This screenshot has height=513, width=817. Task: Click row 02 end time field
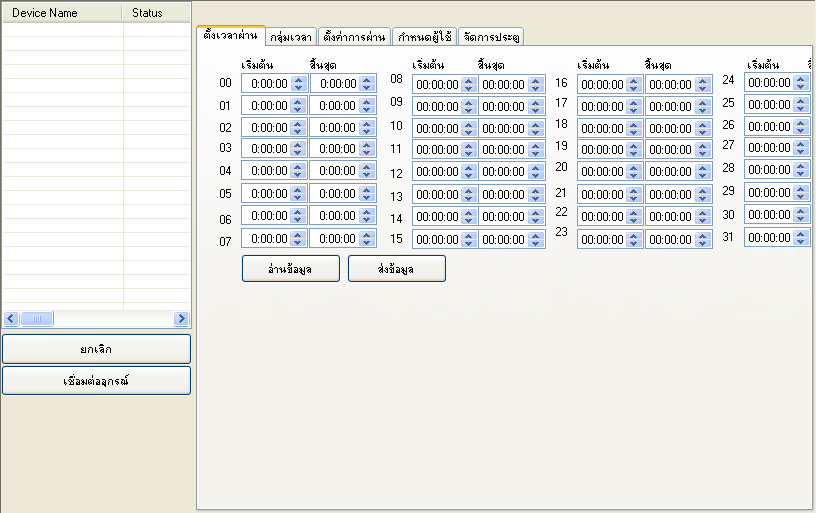click(343, 128)
